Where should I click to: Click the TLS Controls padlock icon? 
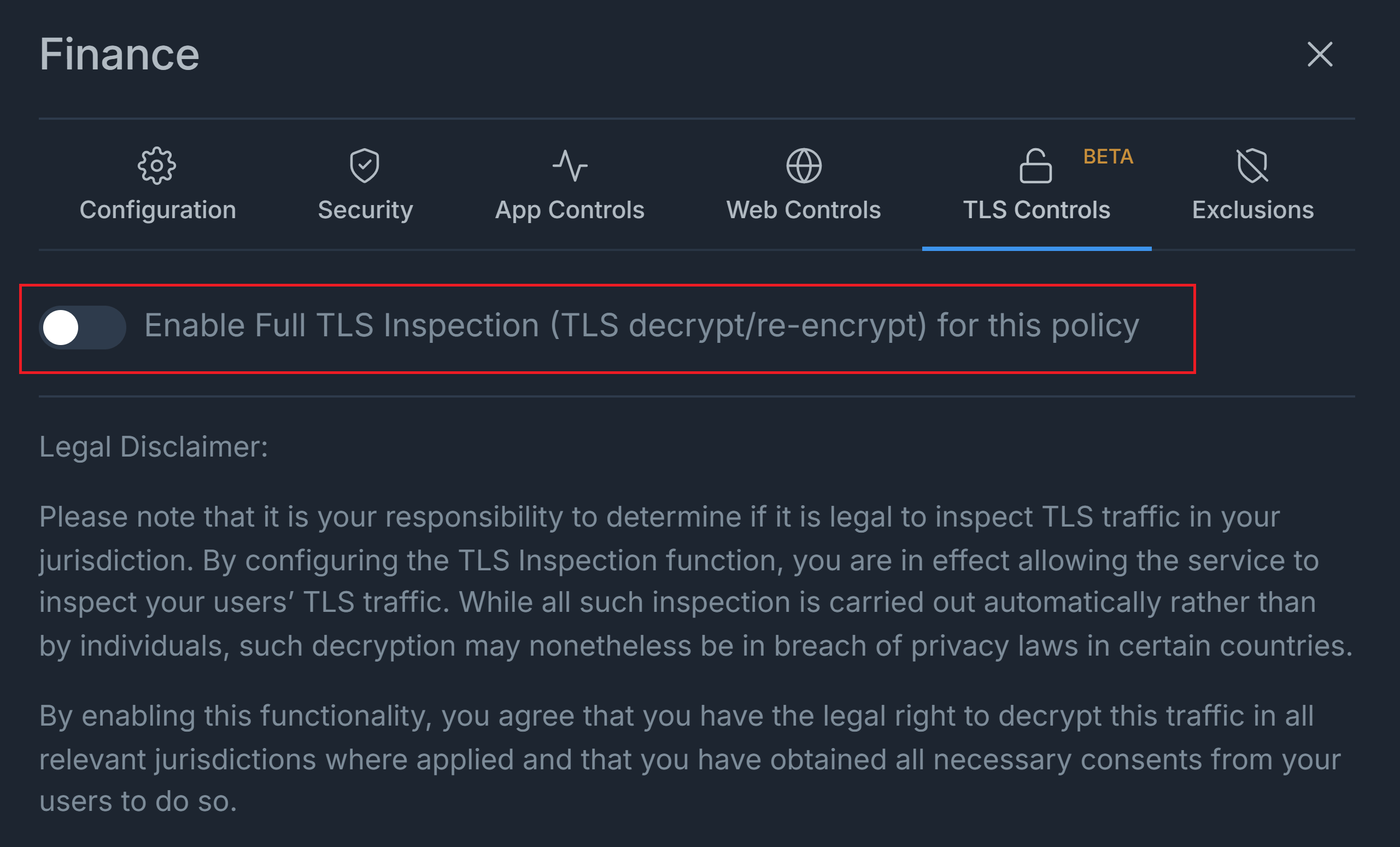[x=1035, y=166]
